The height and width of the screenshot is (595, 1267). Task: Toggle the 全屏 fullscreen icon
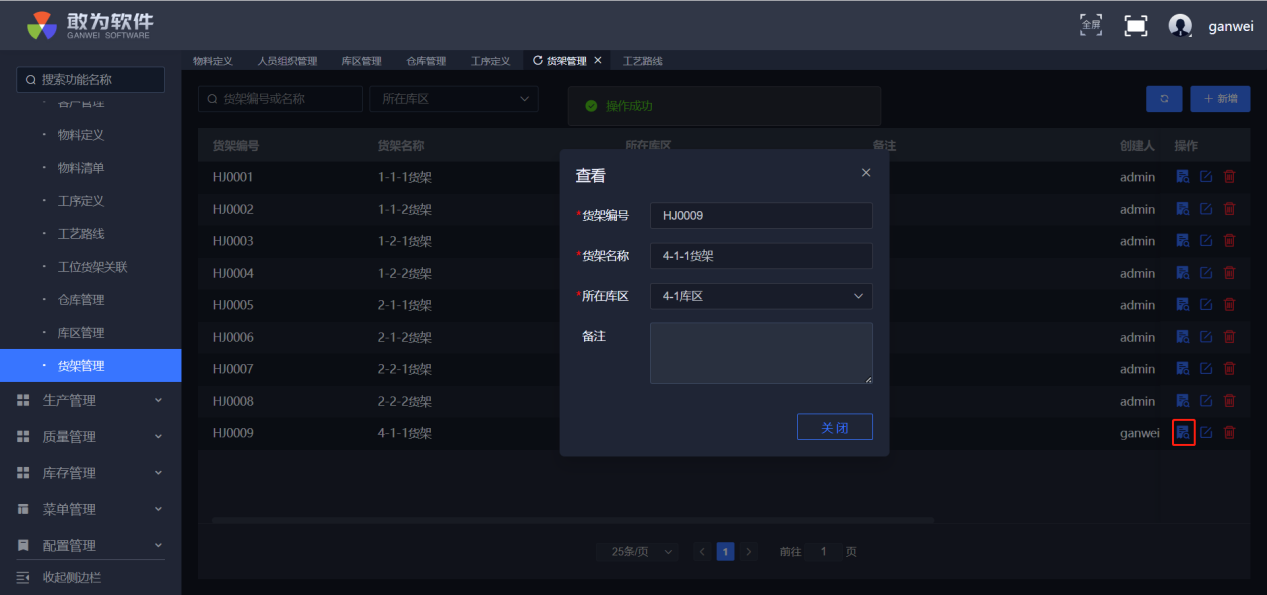[1091, 25]
